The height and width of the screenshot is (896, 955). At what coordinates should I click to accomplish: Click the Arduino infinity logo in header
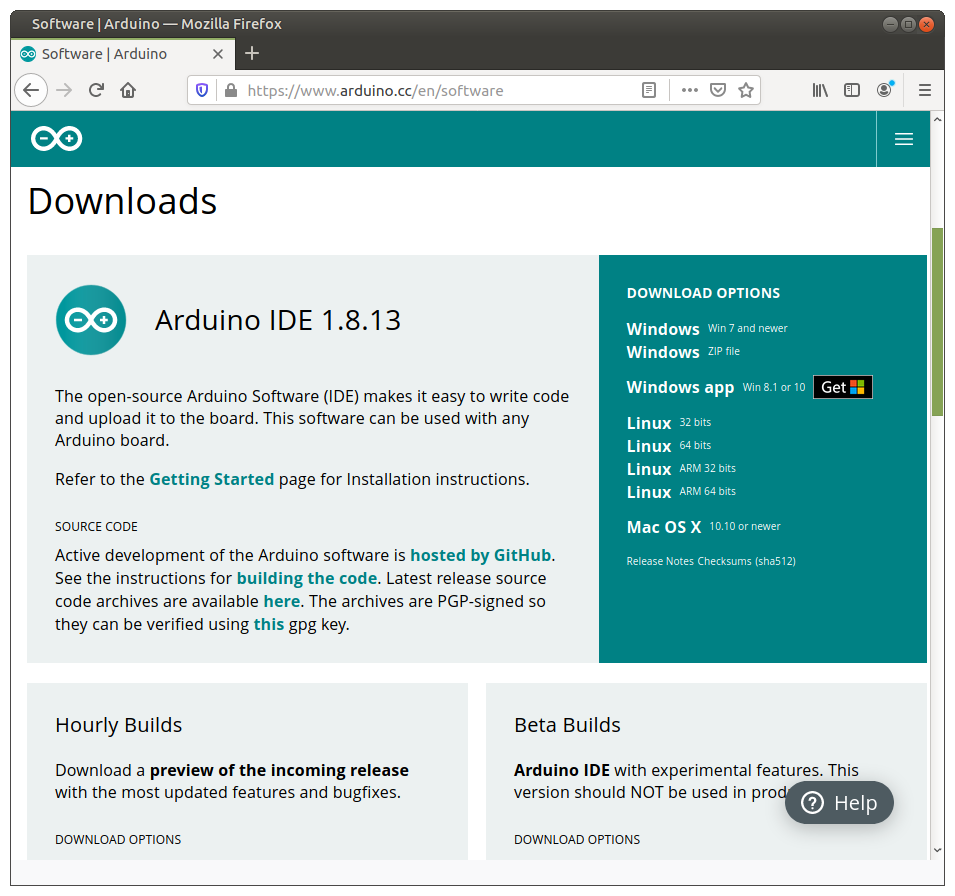tap(56, 139)
